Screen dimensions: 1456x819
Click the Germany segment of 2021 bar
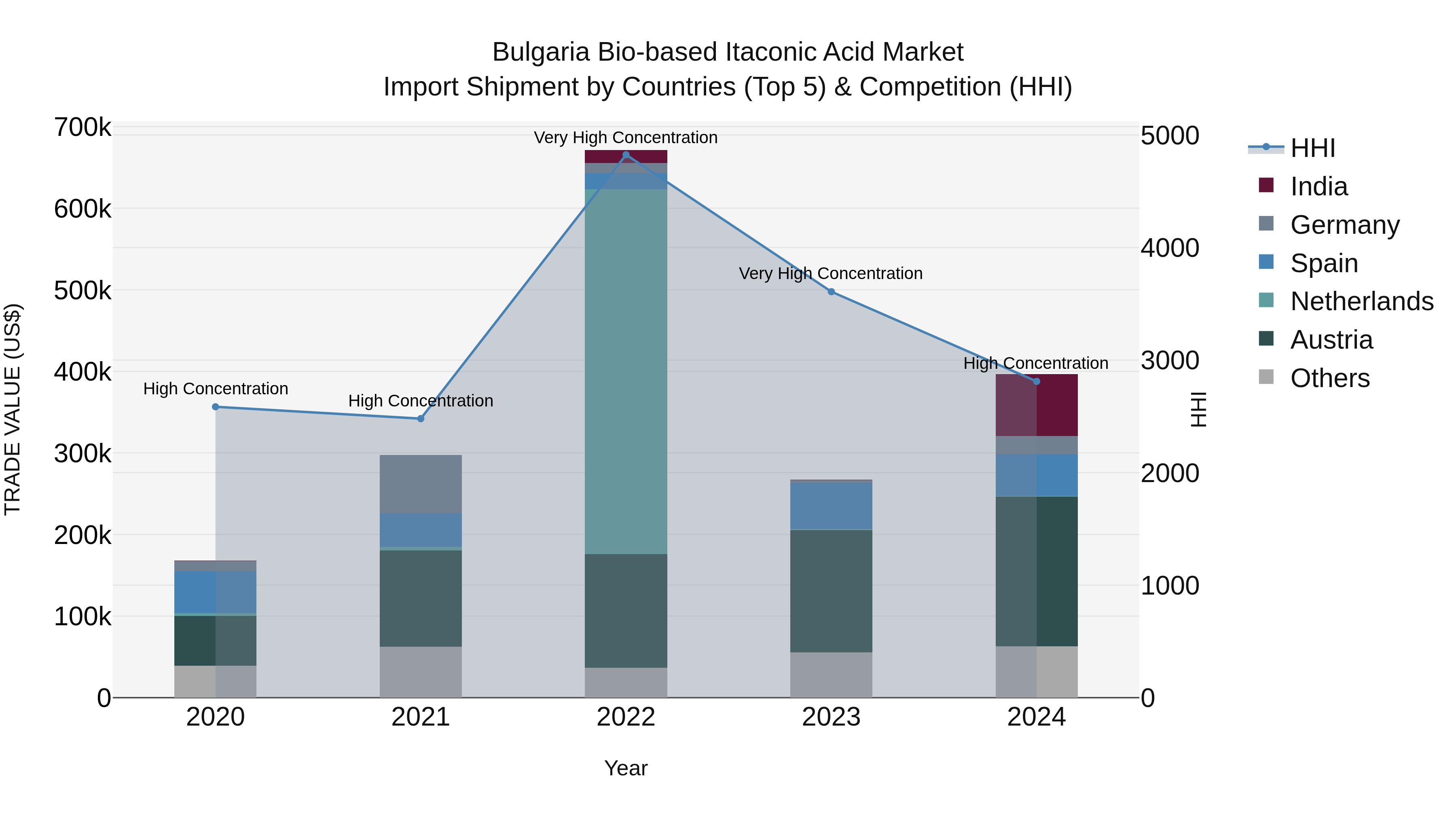click(421, 485)
